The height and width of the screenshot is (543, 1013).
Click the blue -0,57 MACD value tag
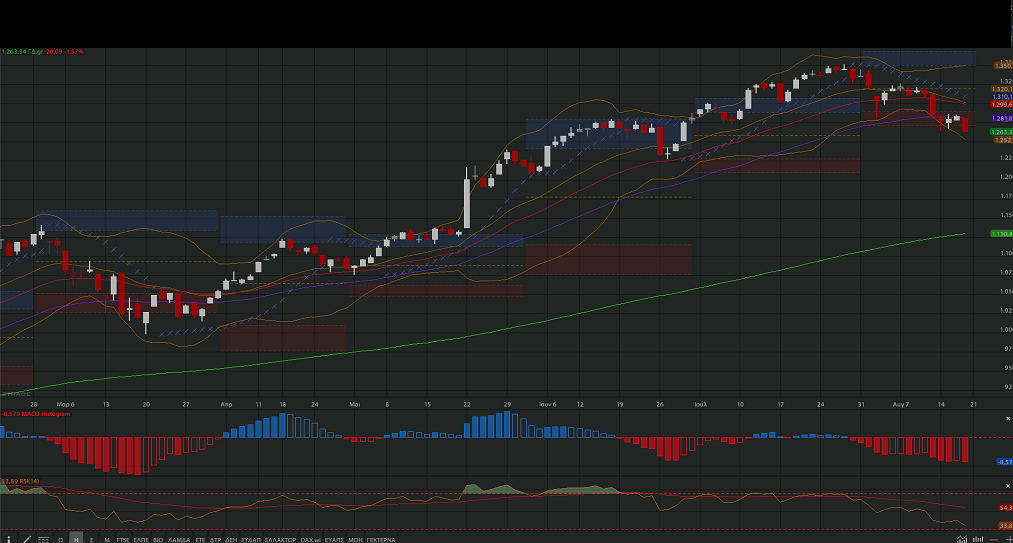(x=1005, y=462)
